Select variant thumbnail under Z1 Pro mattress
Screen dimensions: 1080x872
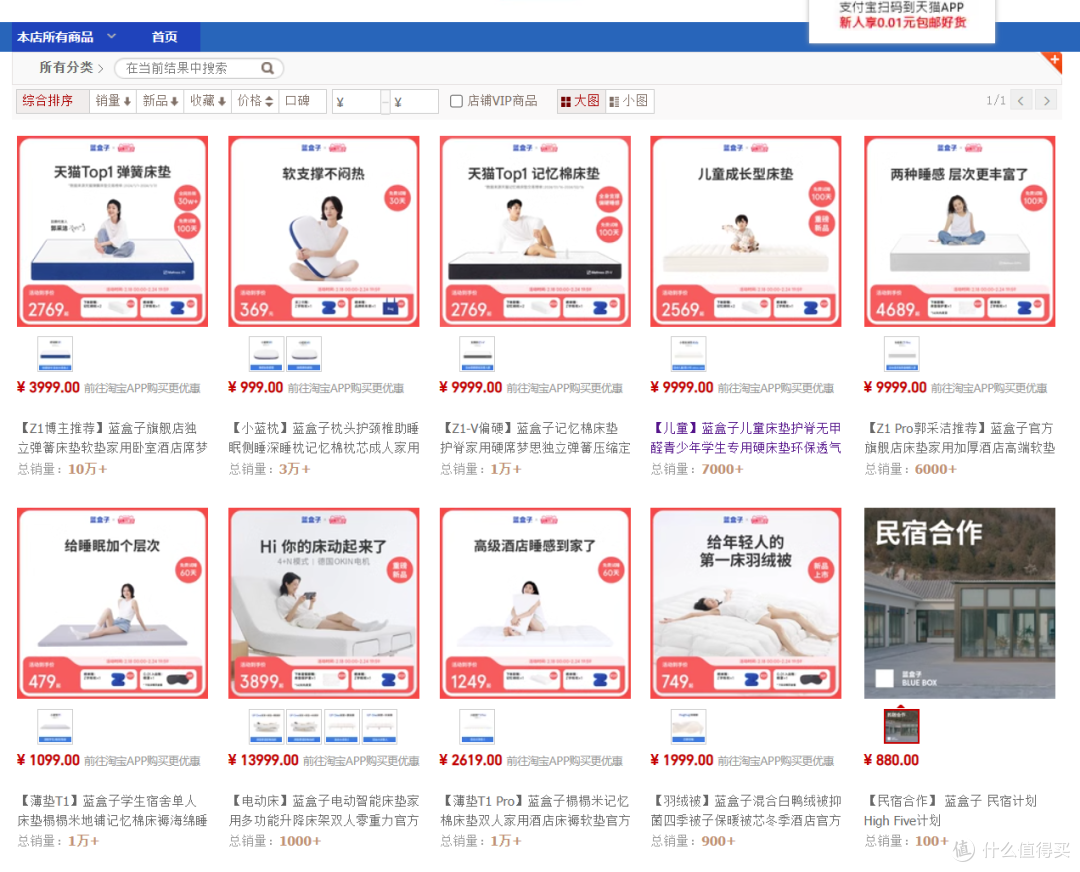(902, 354)
